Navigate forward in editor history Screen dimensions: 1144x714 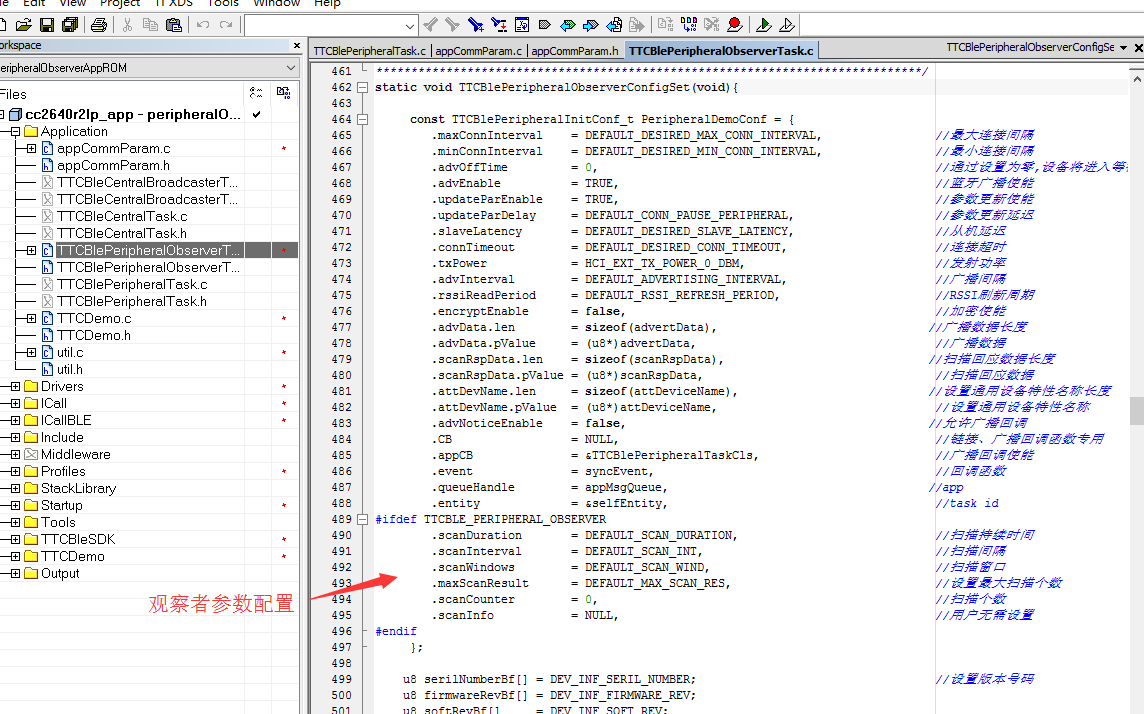[637, 26]
